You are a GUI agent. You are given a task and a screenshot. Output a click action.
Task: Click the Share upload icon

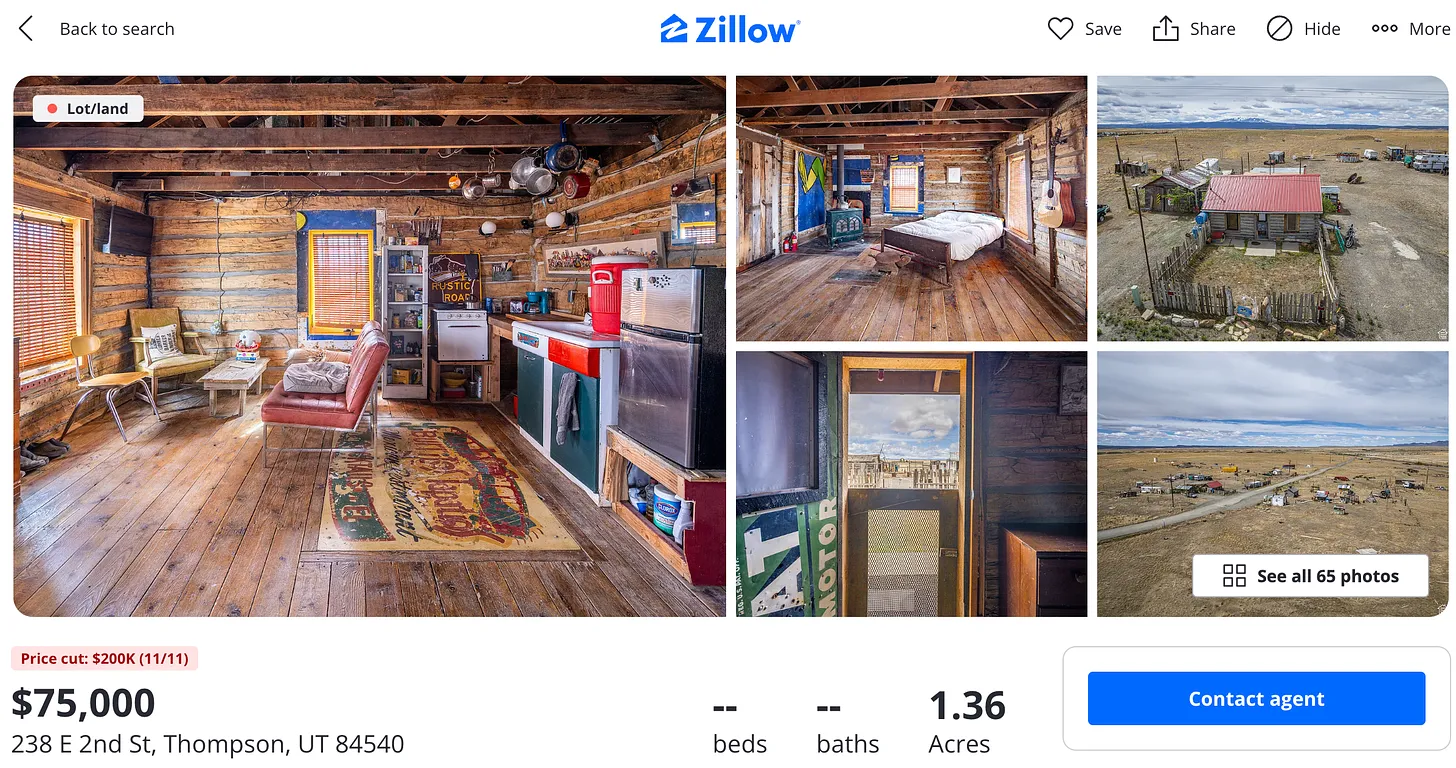pos(1165,28)
